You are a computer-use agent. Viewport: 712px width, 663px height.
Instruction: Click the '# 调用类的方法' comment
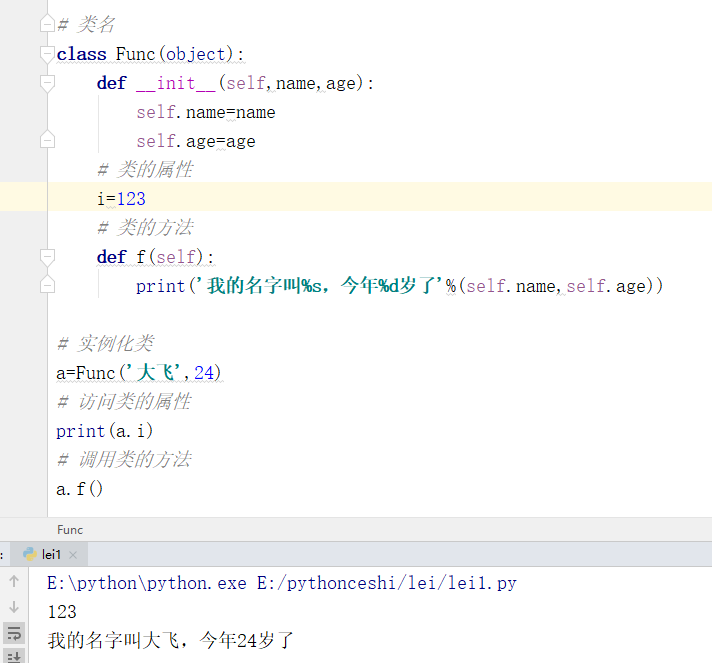click(x=124, y=460)
